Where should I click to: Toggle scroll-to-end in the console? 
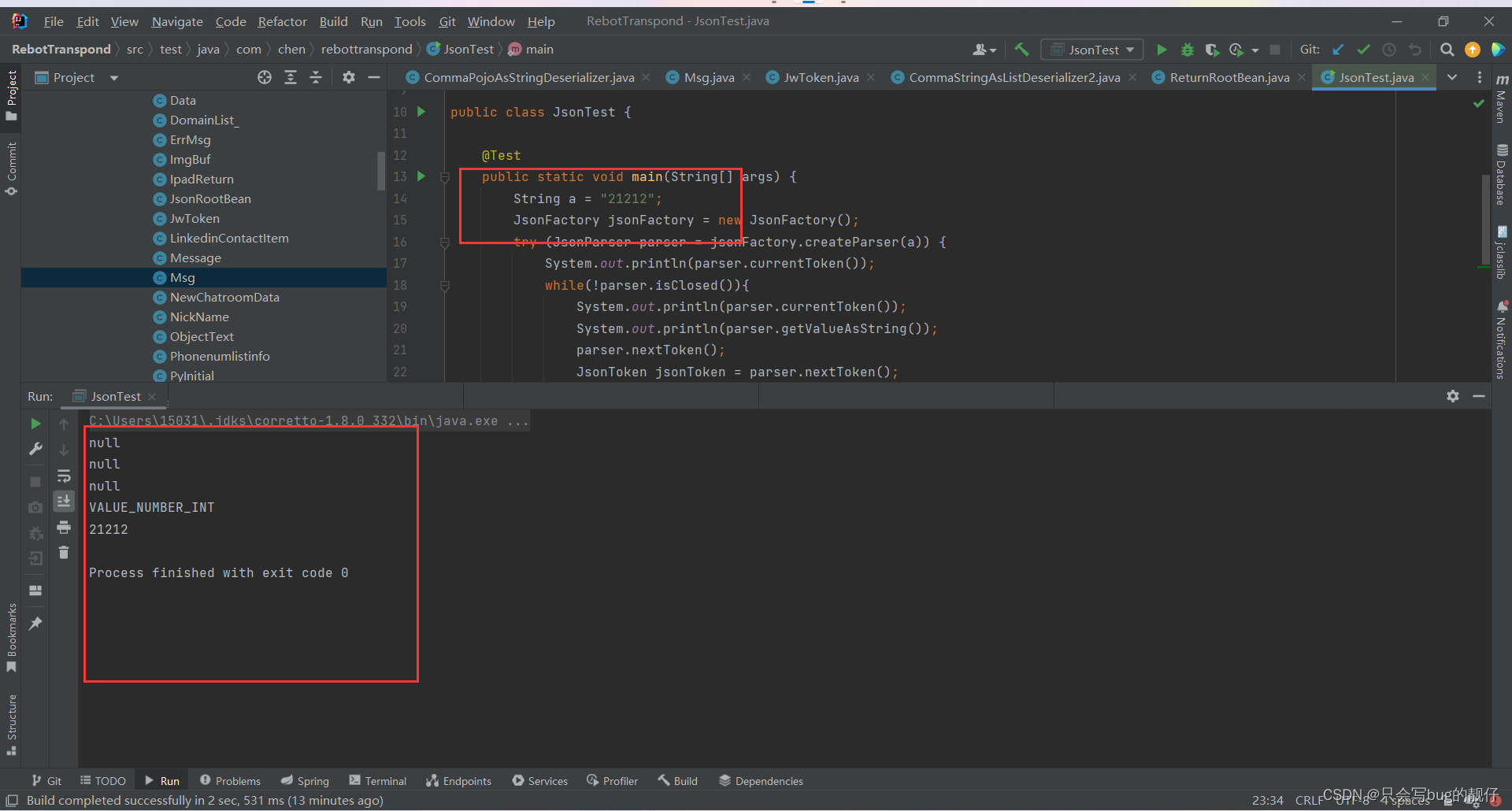click(64, 501)
